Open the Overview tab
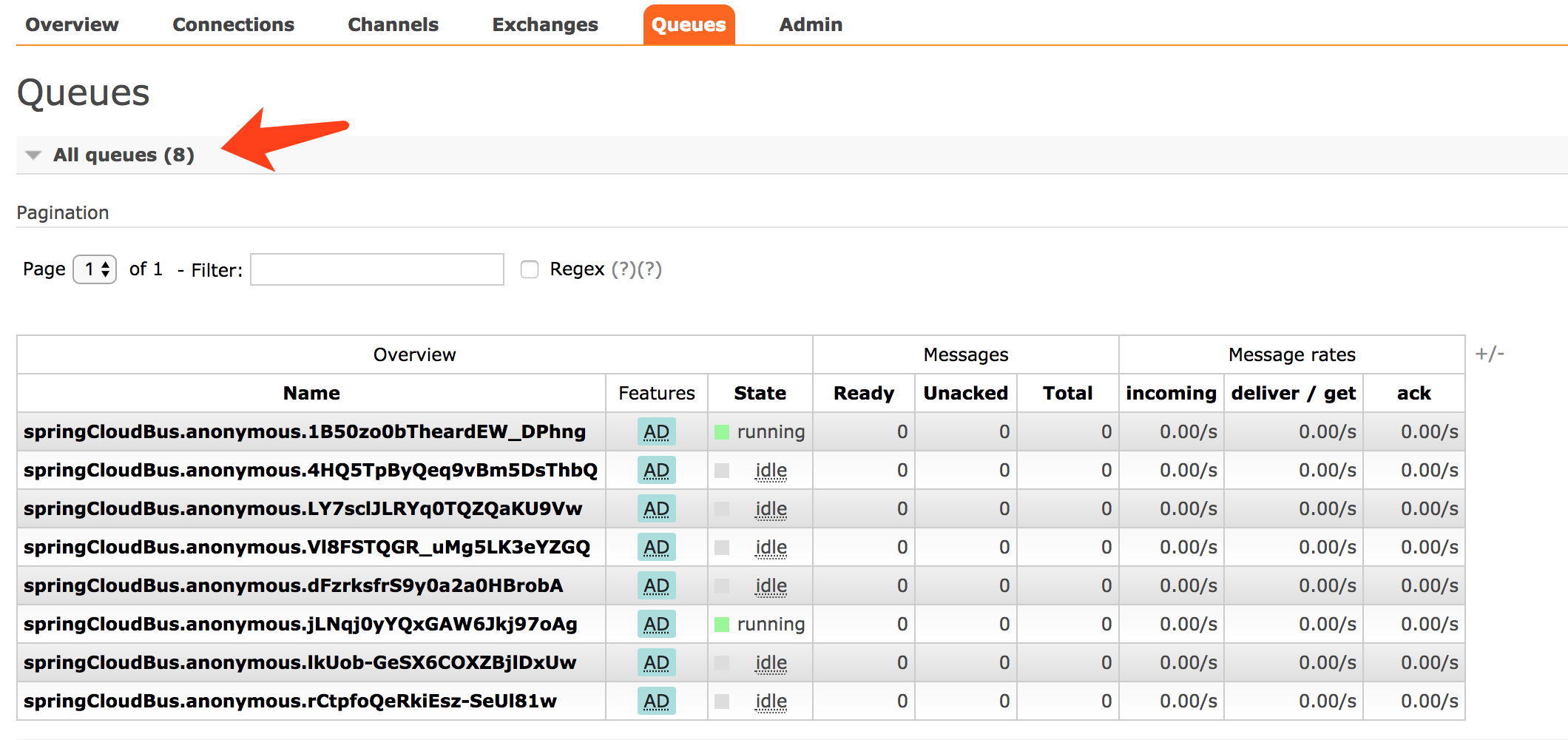This screenshot has height=740, width=1568. (72, 24)
